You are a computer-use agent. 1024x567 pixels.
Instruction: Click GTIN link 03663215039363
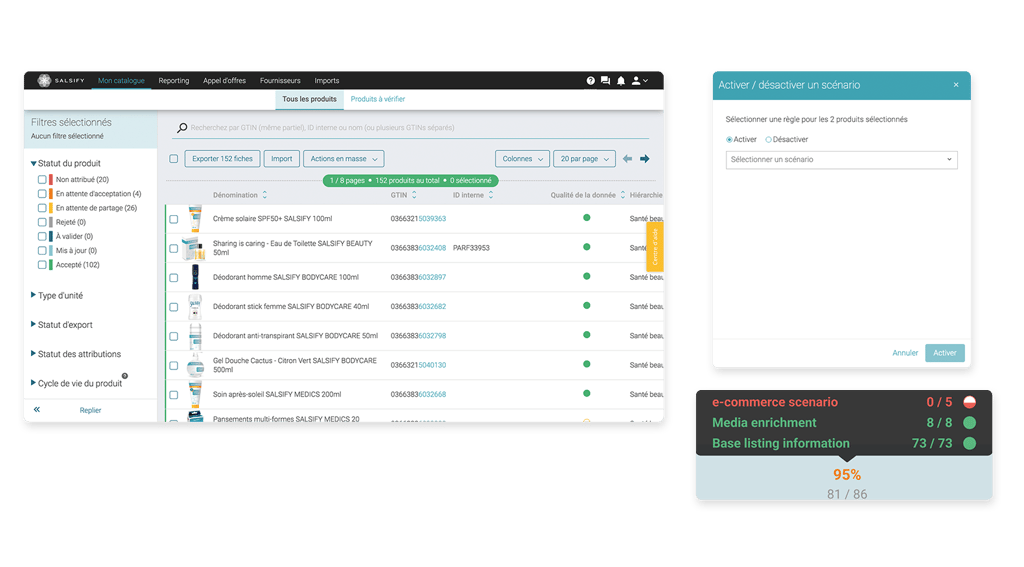click(x=418, y=219)
